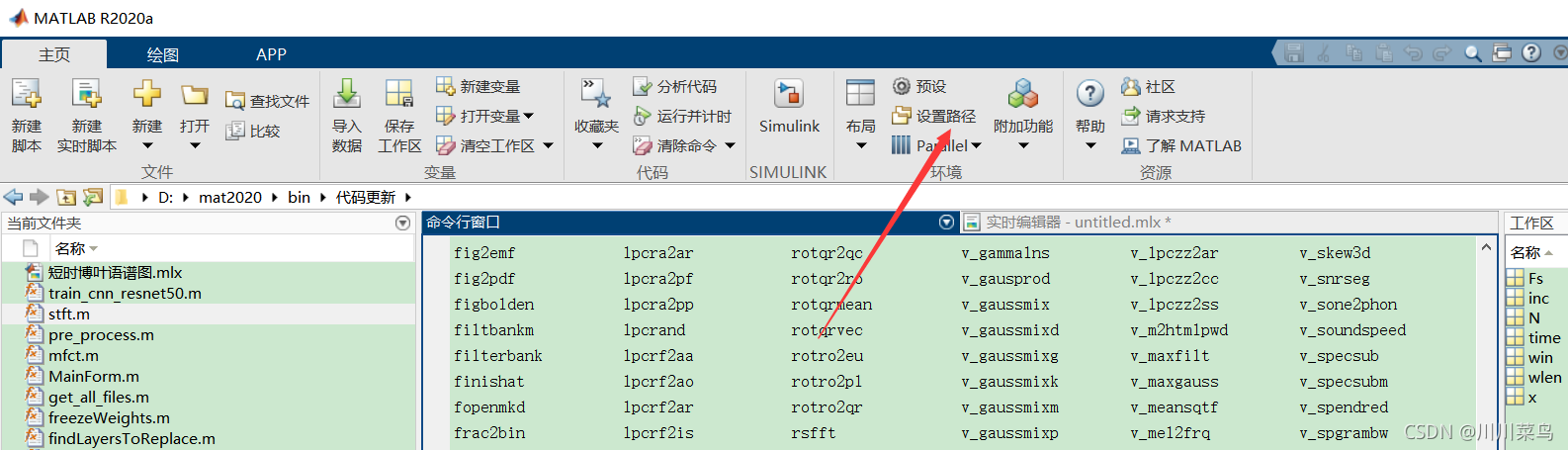Click Request Support (请求支持)
This screenshot has height=450, width=1568.
tap(1164, 117)
